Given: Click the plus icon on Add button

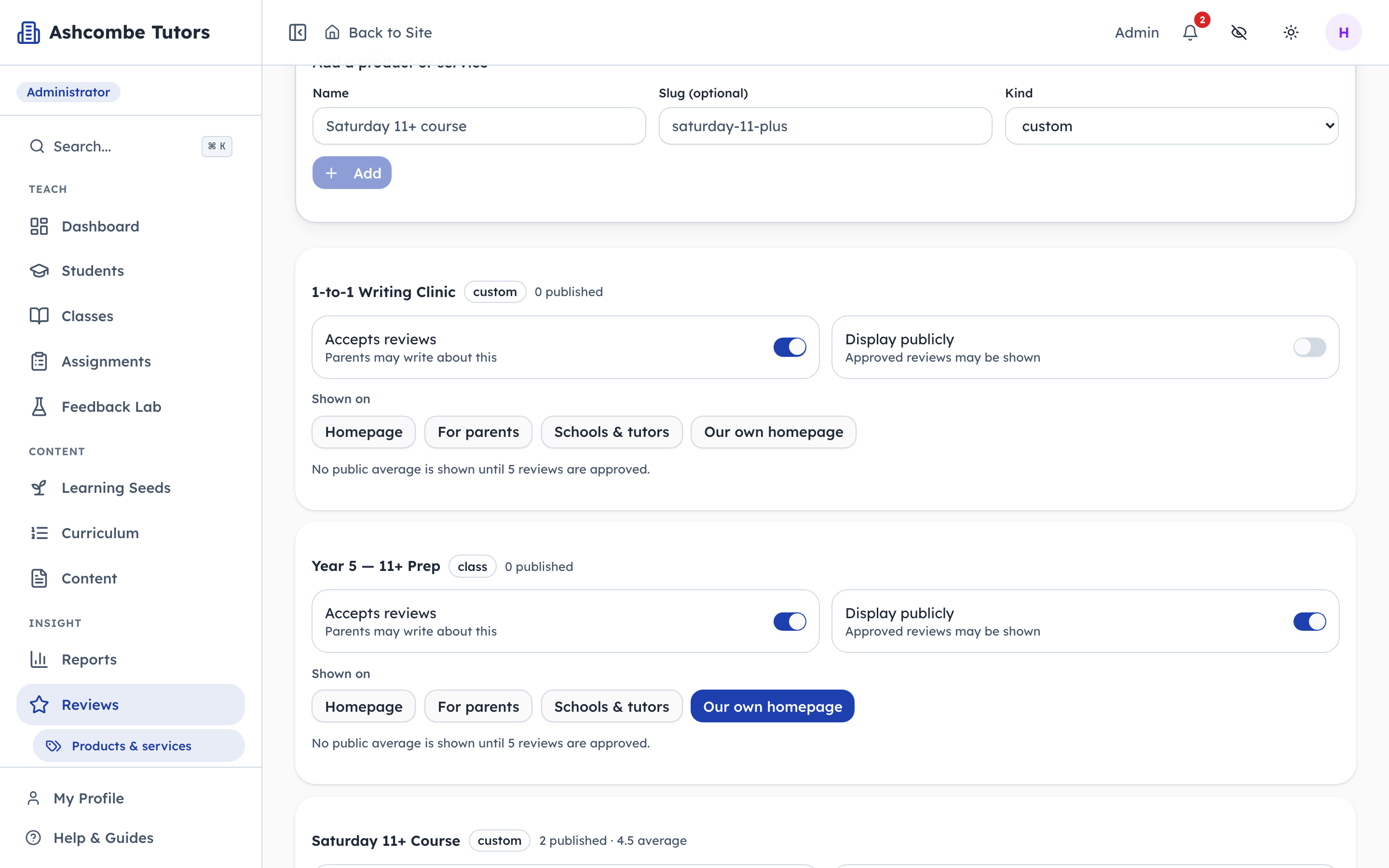Looking at the screenshot, I should [331, 173].
